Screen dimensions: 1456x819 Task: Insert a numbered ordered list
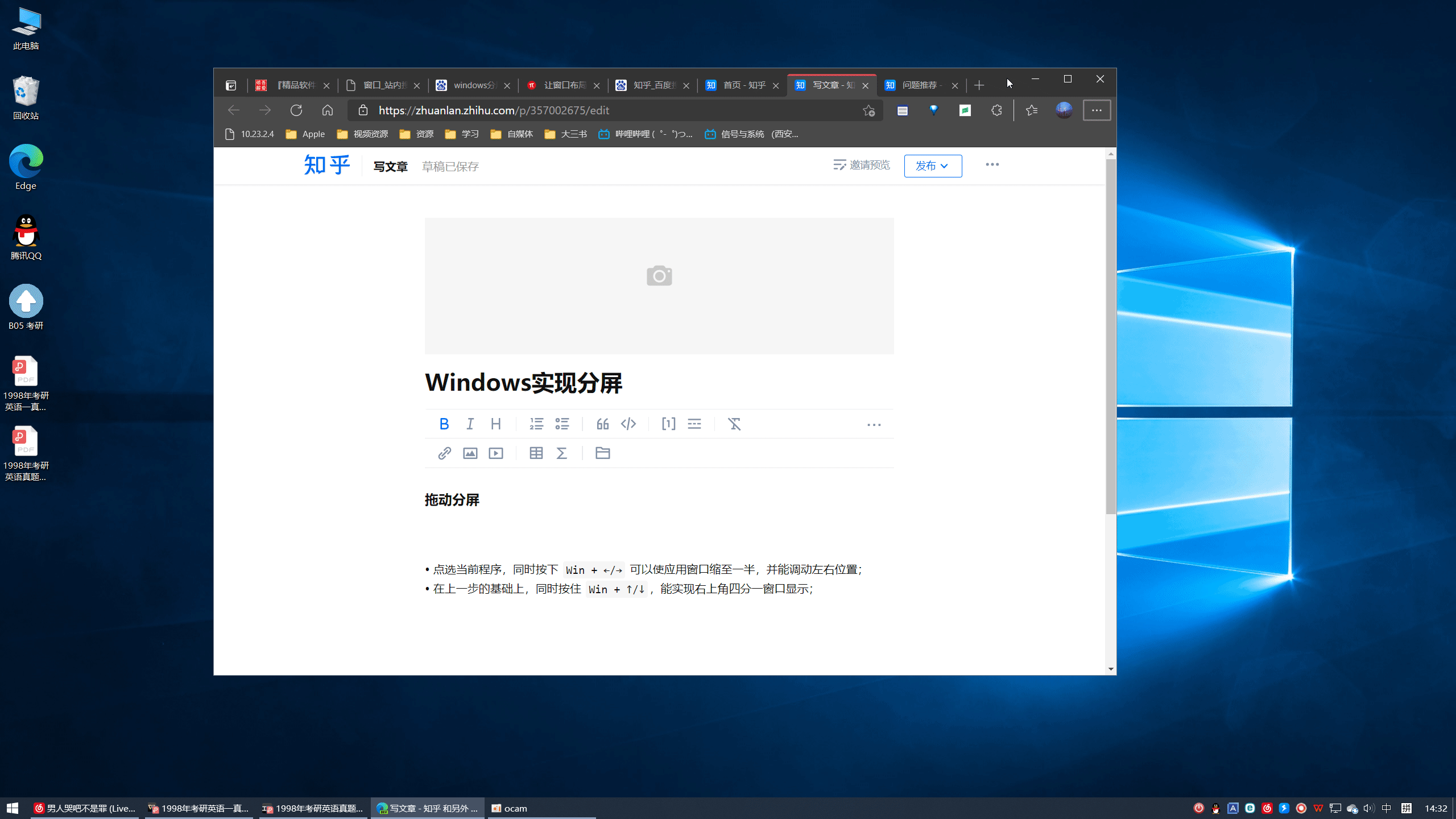pyautogui.click(x=536, y=424)
